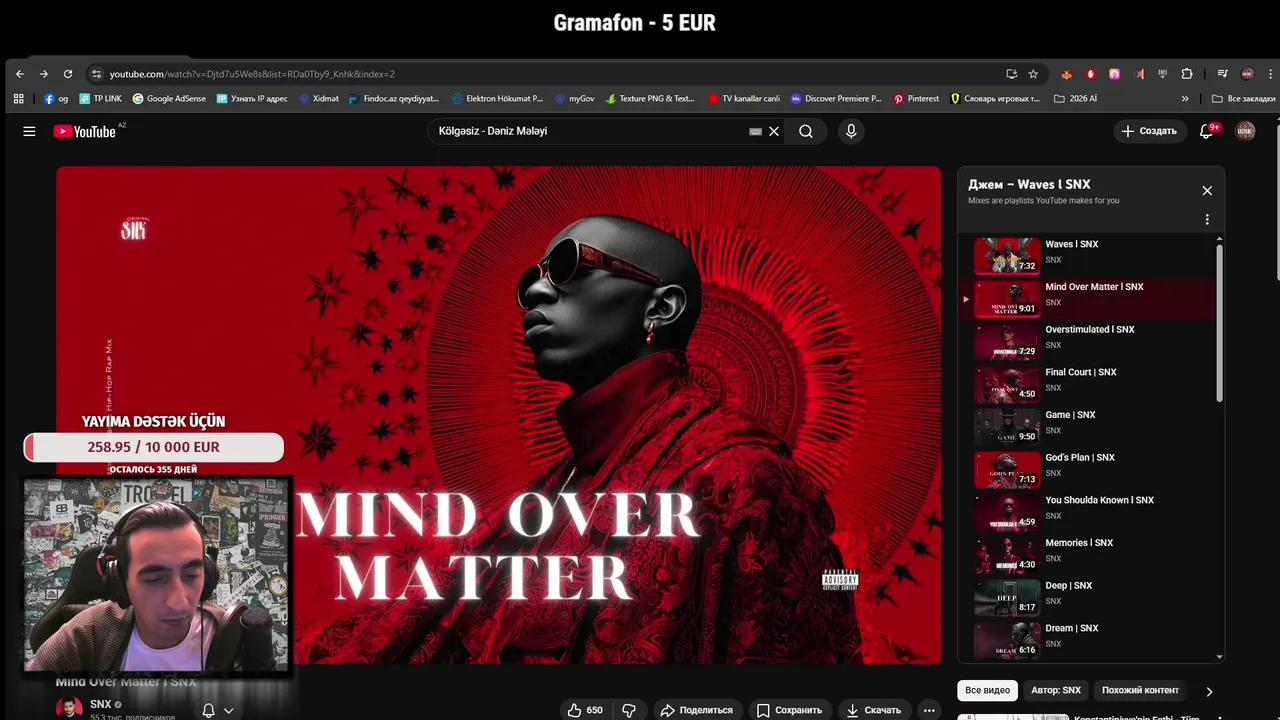Click playlist panel scrollbar thumb
Viewport: 1280px width, 720px height.
1219,323
